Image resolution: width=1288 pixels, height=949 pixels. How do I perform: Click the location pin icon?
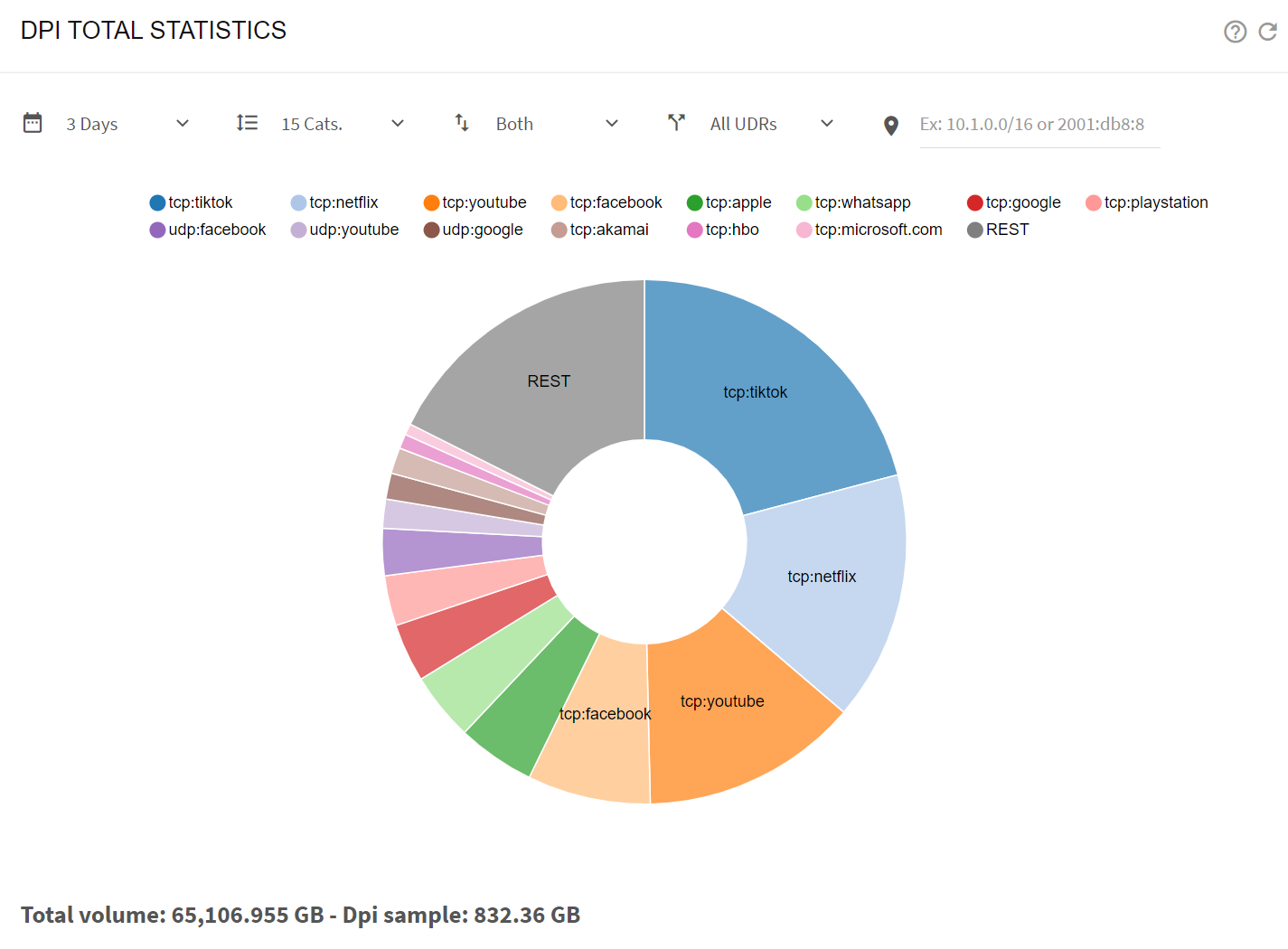(891, 126)
